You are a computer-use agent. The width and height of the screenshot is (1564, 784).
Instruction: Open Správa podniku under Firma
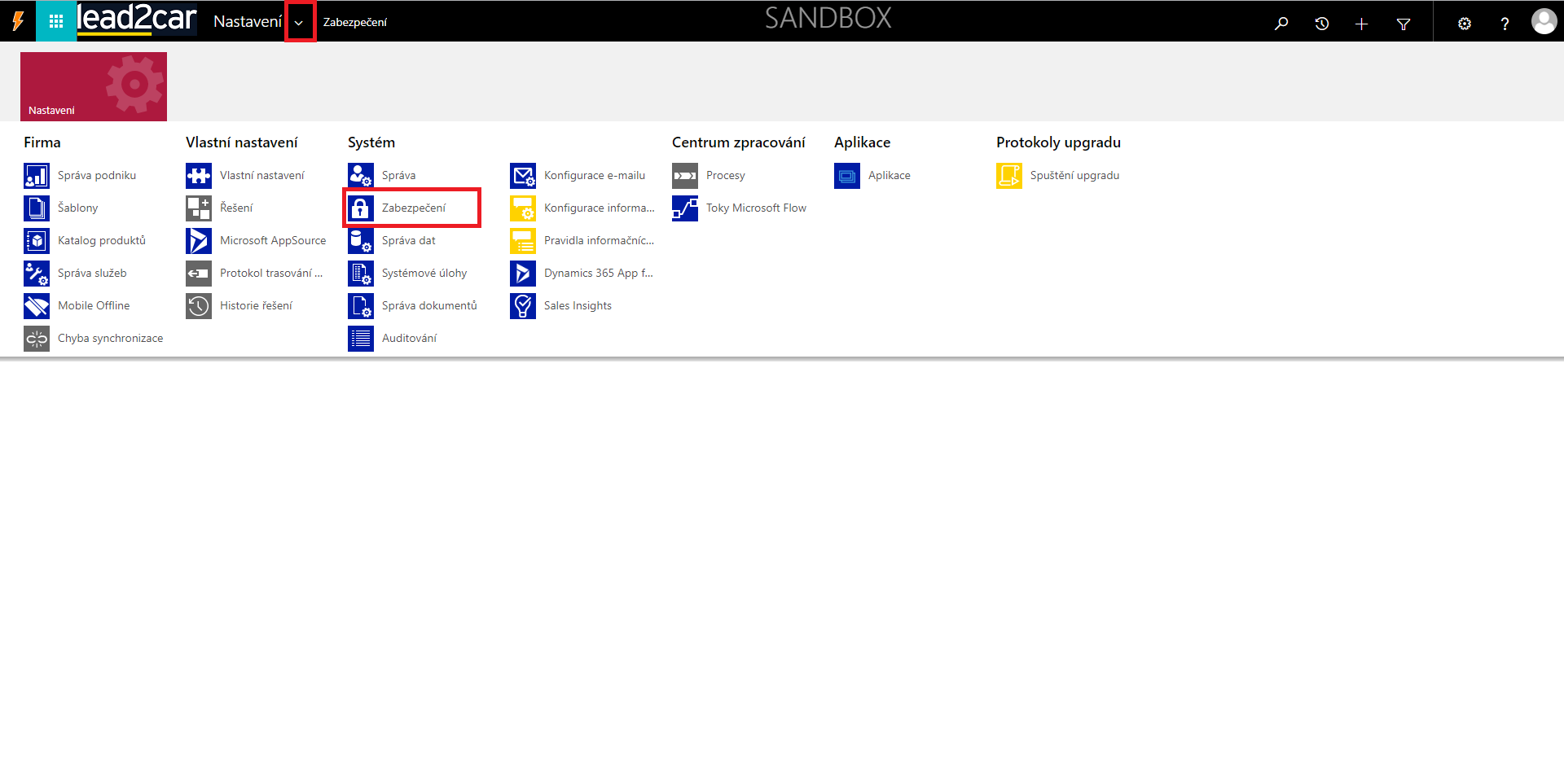[96, 176]
